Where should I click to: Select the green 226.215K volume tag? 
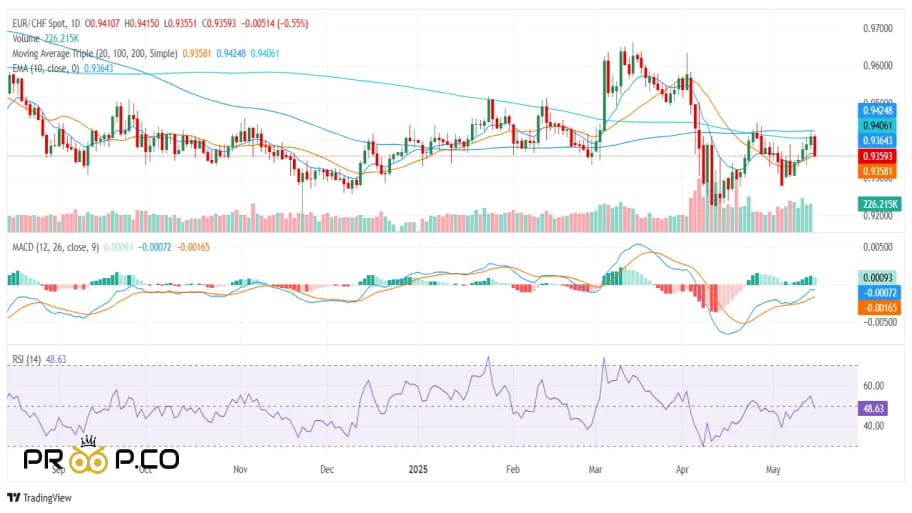[876, 204]
